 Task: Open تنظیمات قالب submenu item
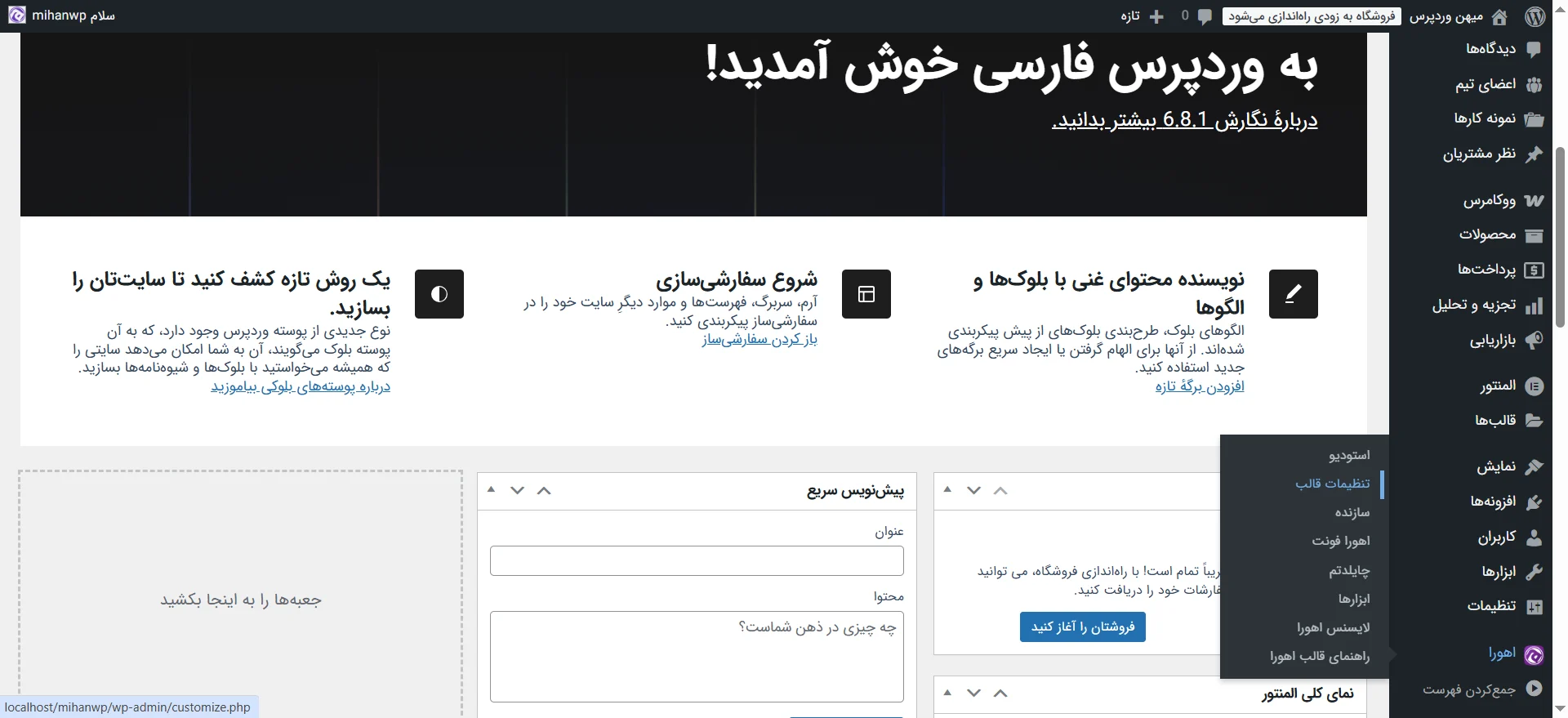(1333, 484)
